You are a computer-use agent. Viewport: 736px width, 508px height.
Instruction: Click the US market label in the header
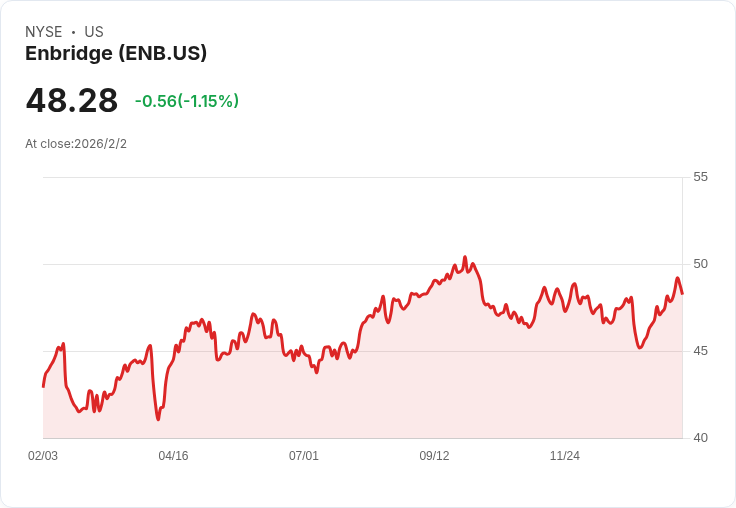[94, 32]
